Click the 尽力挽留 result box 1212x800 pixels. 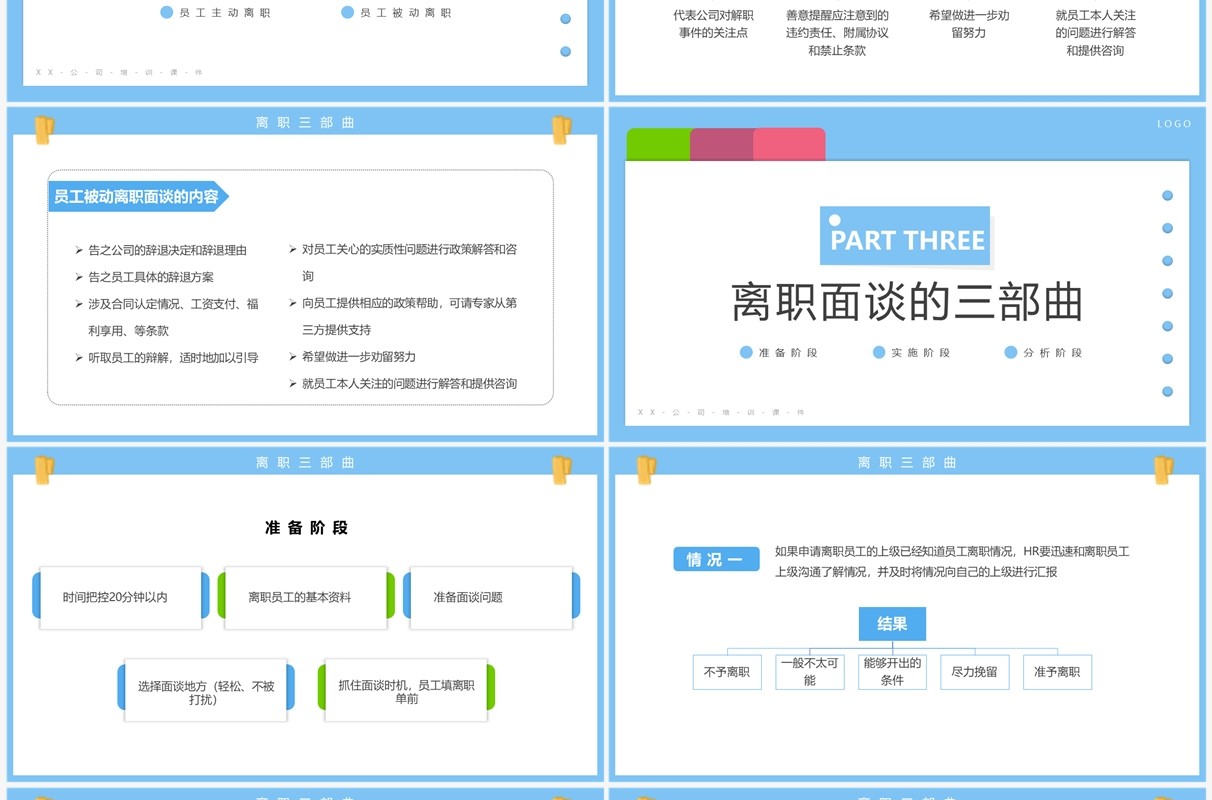pos(975,672)
